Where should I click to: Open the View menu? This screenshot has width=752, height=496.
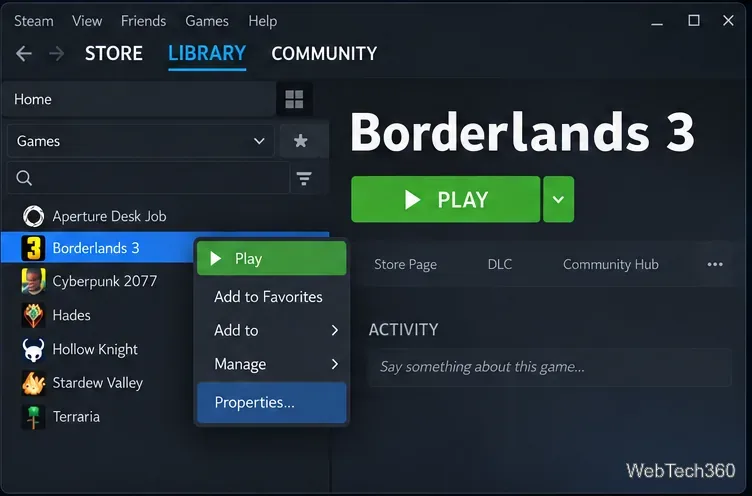click(x=87, y=21)
